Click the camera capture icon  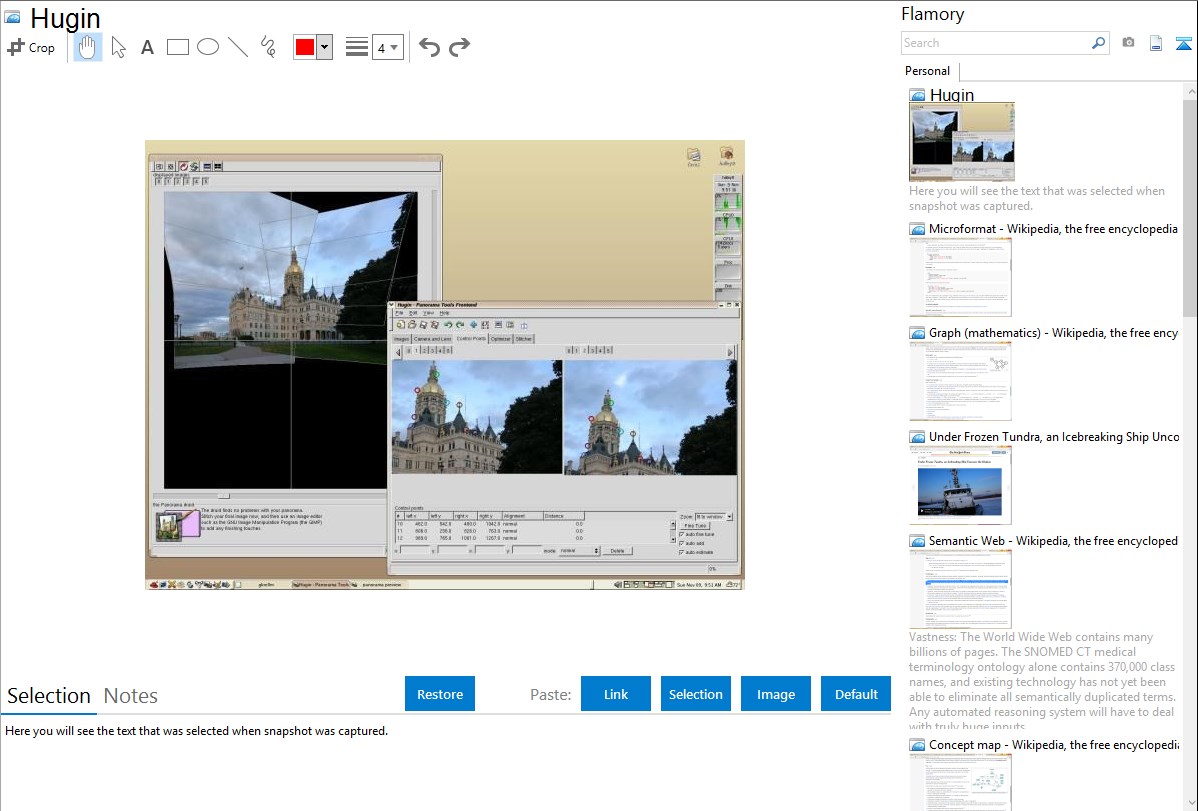1128,43
